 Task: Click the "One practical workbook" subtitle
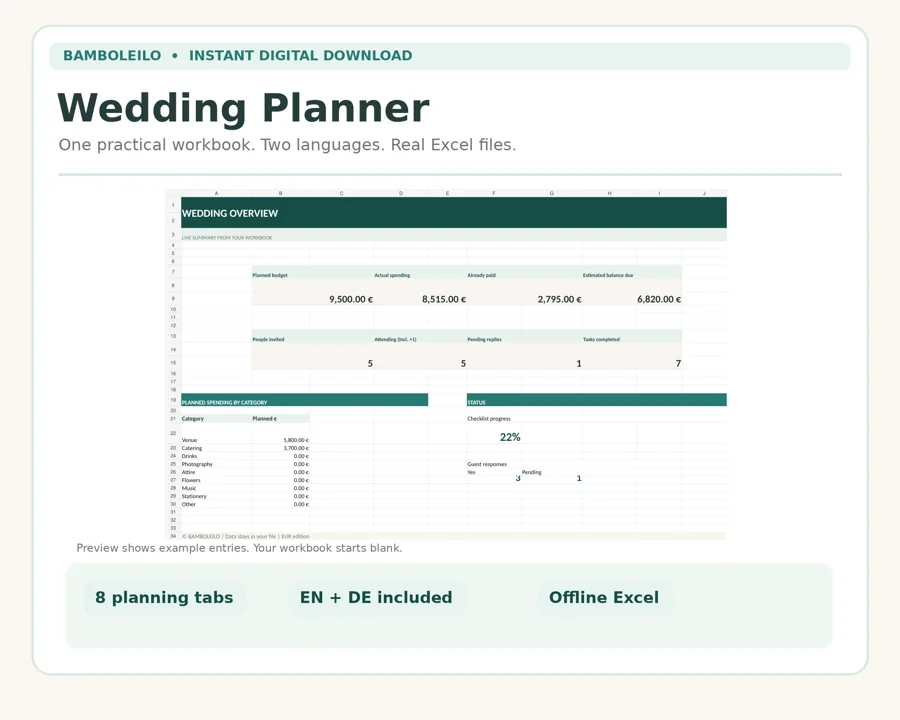287,145
